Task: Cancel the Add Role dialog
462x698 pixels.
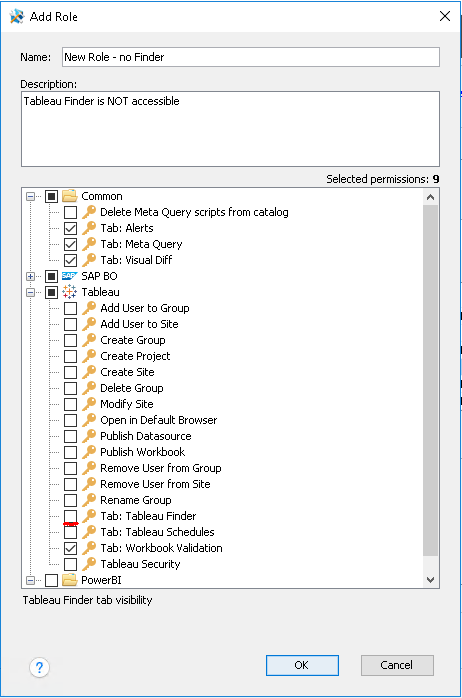Action: coord(397,665)
